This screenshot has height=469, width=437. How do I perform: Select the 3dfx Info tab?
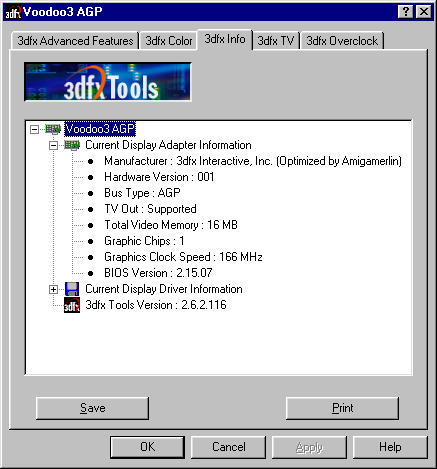click(x=225, y=39)
